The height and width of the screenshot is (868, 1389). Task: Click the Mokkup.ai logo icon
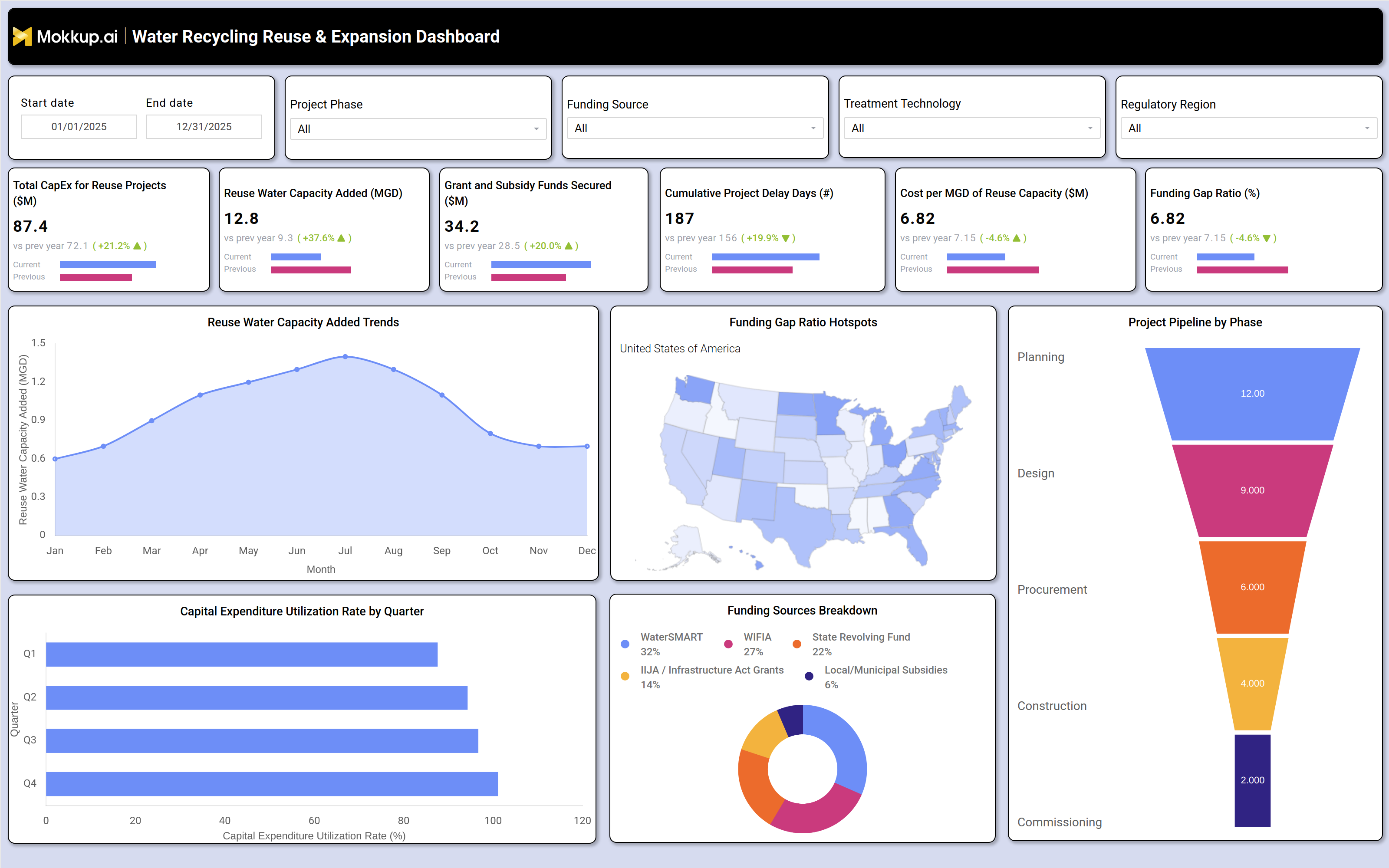tap(22, 37)
